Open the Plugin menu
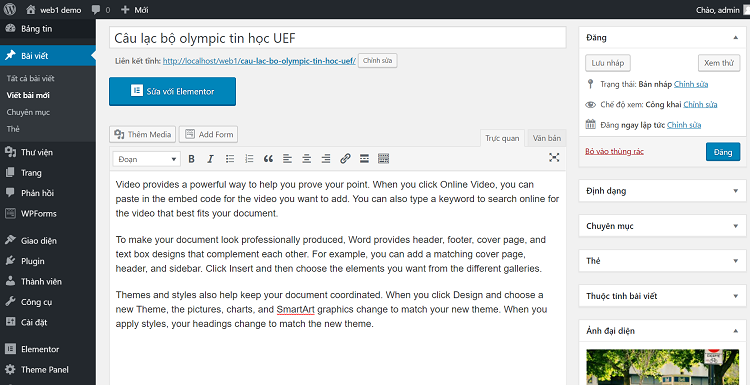The image size is (750, 385). [x=48, y=261]
